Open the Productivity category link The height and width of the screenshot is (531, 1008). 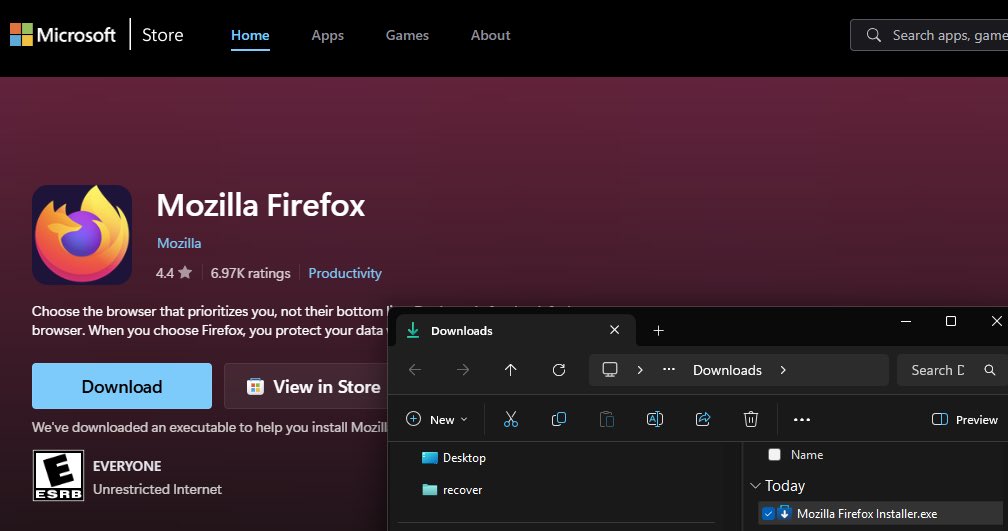pyautogui.click(x=345, y=273)
